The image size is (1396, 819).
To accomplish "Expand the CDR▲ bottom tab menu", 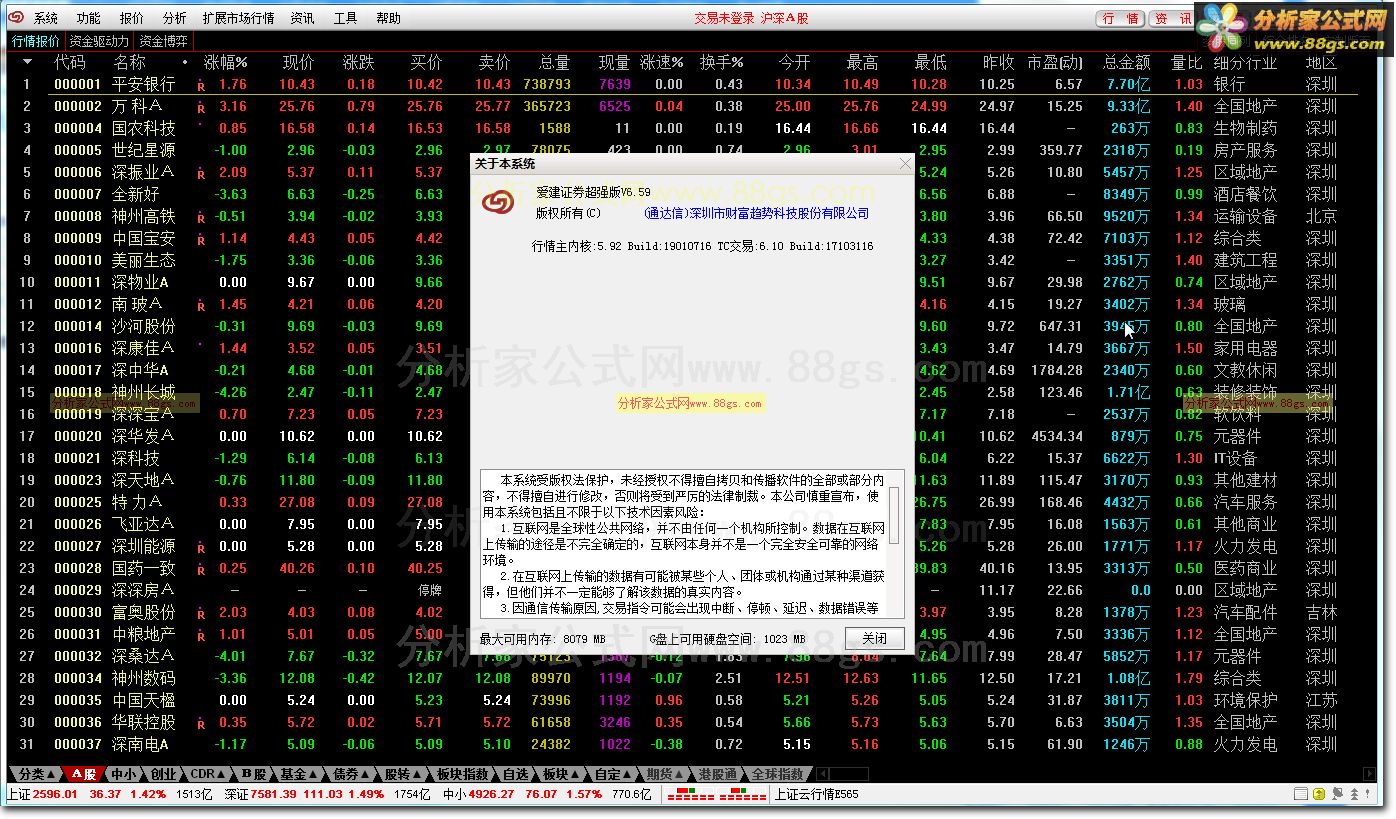I will pyautogui.click(x=209, y=774).
